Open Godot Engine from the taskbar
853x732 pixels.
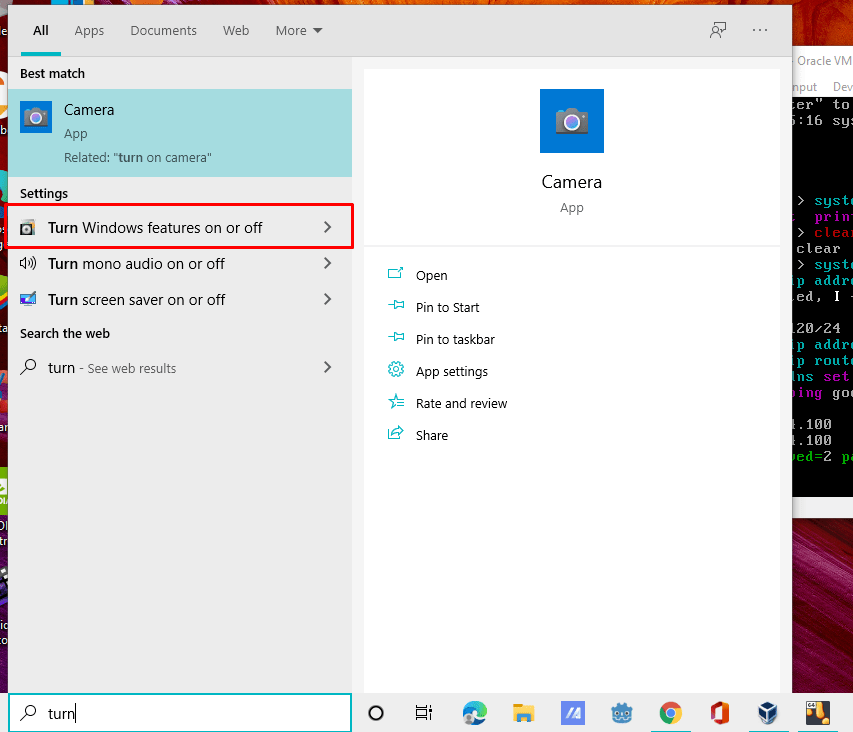621,713
